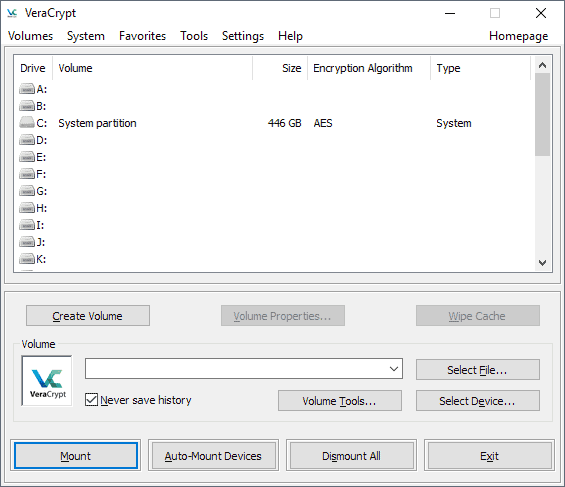The image size is (565, 487).
Task: Open the Favorites menu
Action: (x=142, y=36)
